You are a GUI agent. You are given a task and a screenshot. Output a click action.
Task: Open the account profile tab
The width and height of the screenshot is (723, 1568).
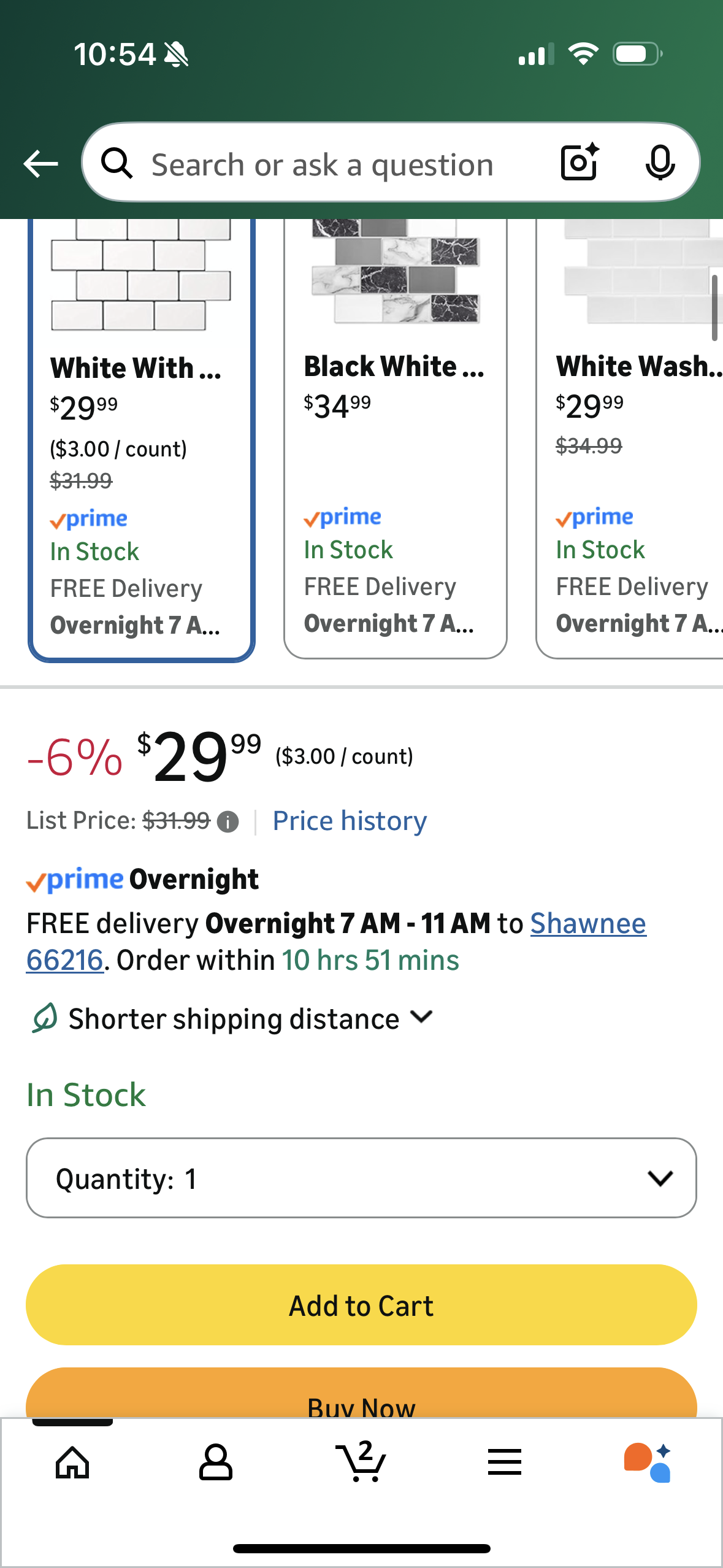(x=216, y=1462)
